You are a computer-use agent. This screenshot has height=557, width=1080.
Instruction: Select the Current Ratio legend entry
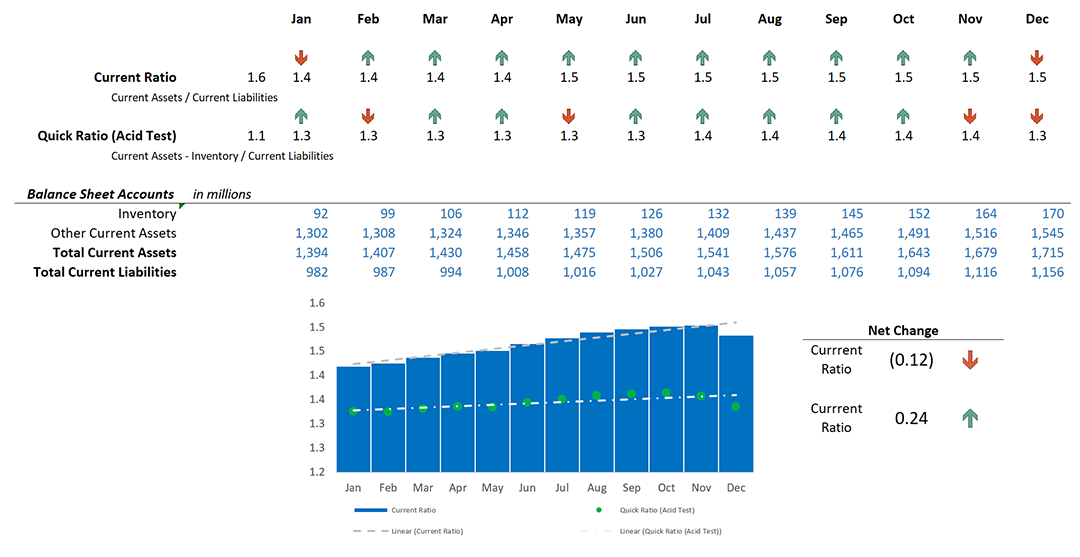395,510
